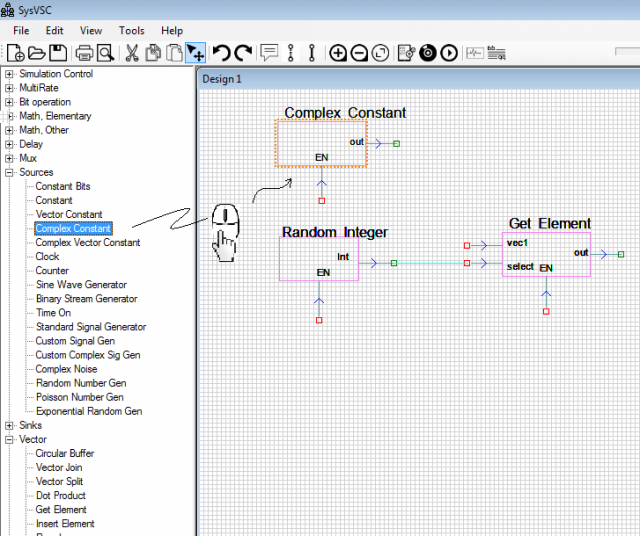Select the Design 1 tab

(x=222, y=79)
